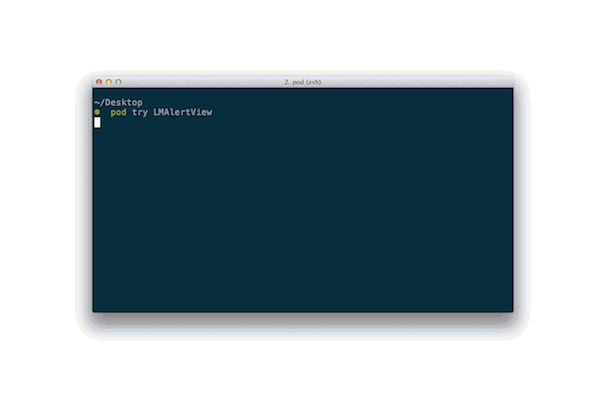
Task: Click the tilde character starting the path
Action: (97, 102)
